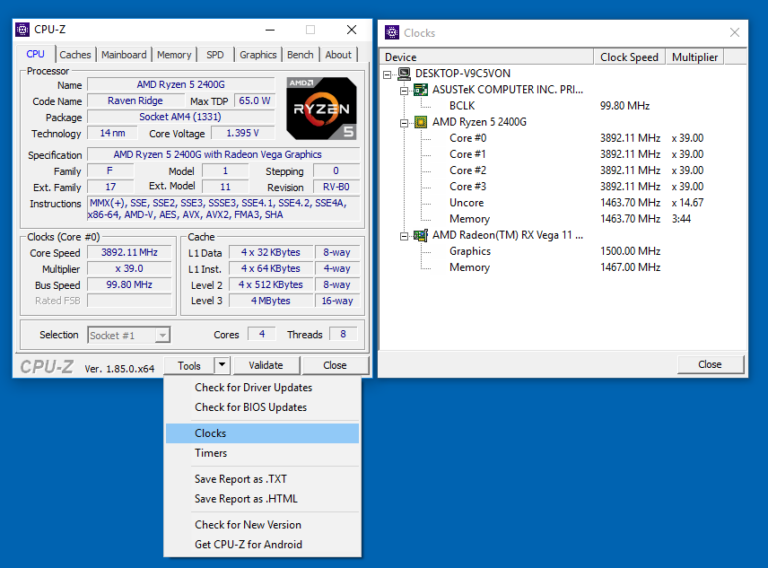Choose Check for Driver Updates
Screen dimensions: 768x568
(x=263, y=387)
